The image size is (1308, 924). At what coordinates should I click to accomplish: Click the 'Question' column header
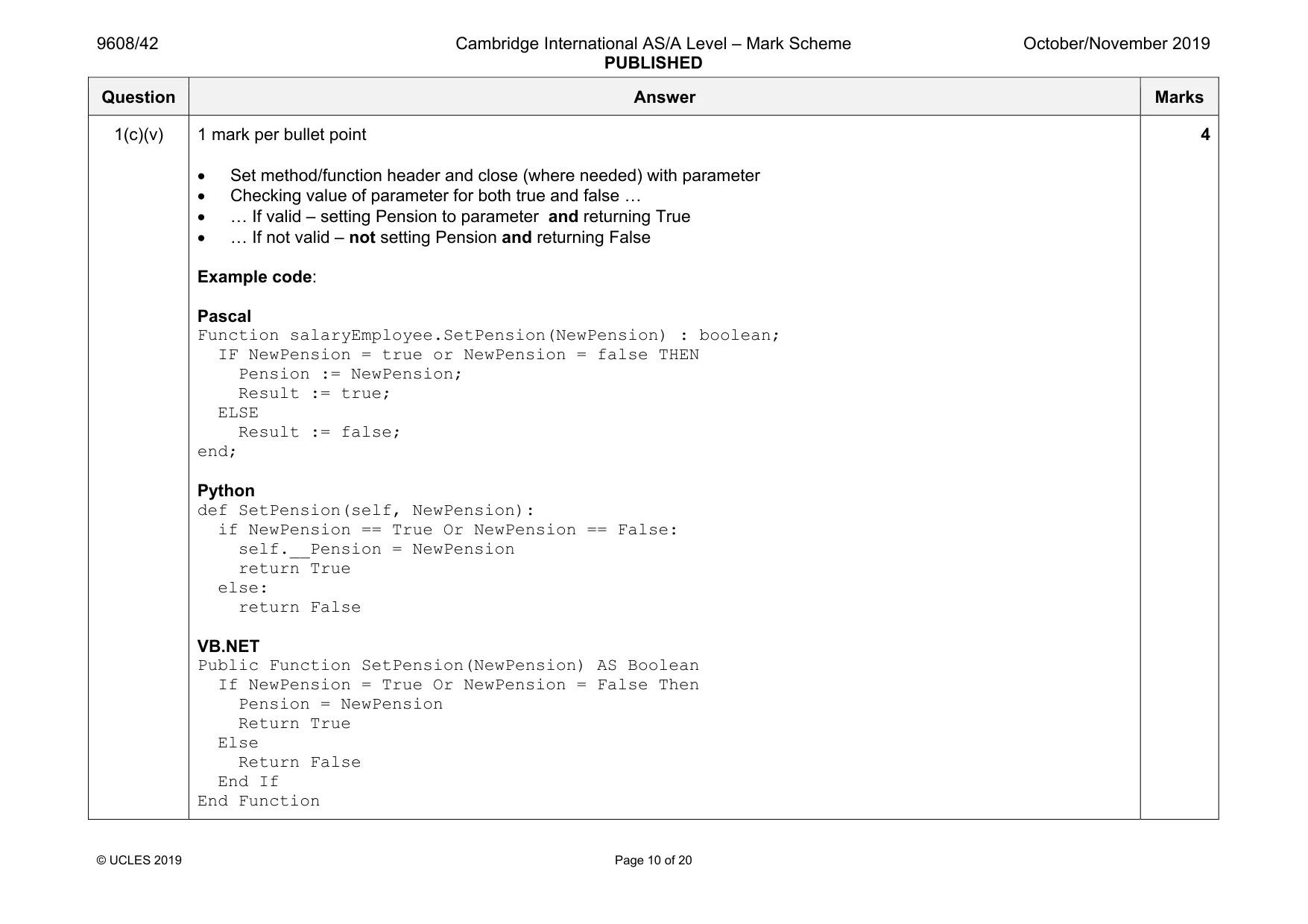(x=139, y=97)
